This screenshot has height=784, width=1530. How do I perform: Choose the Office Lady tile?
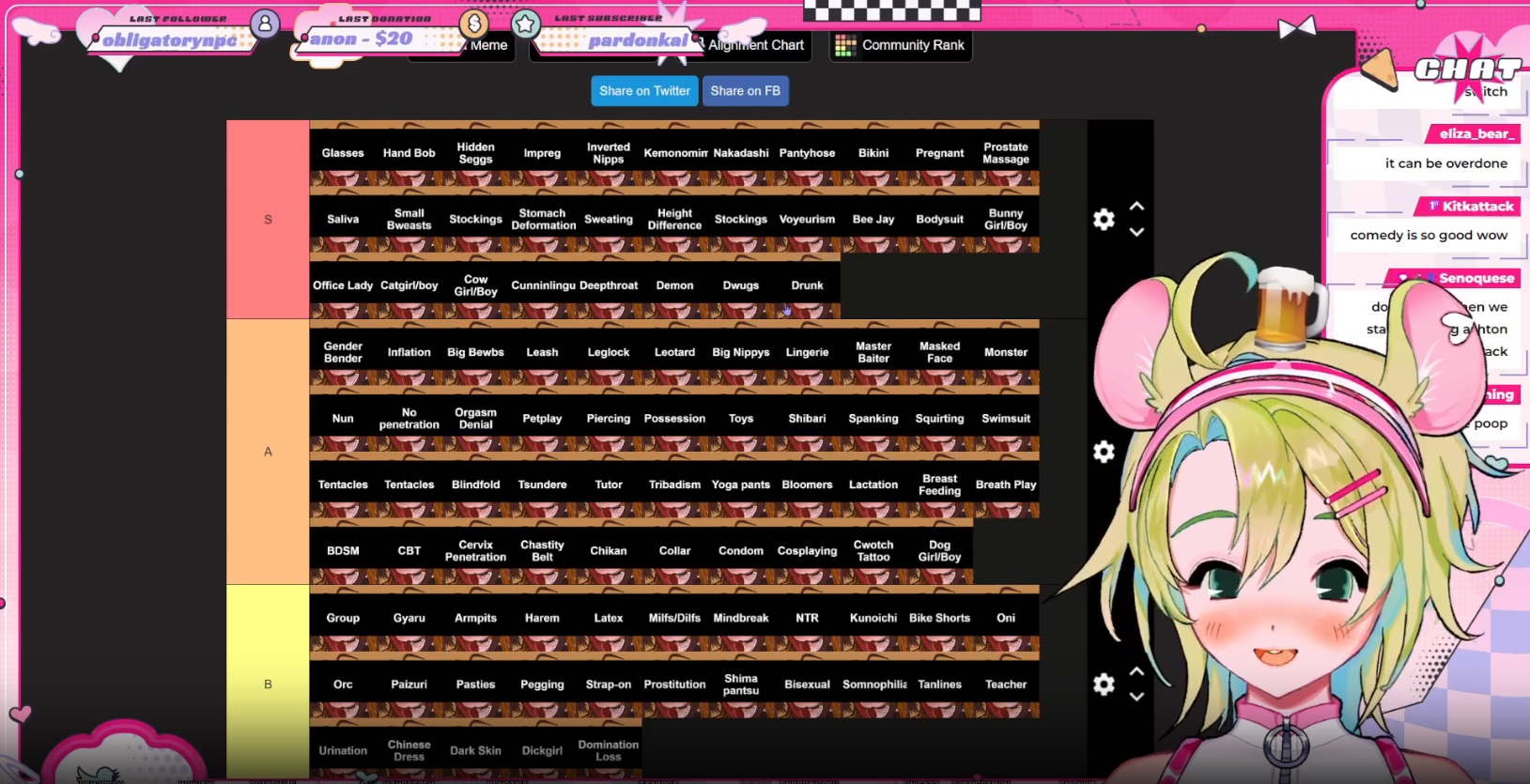pos(343,285)
